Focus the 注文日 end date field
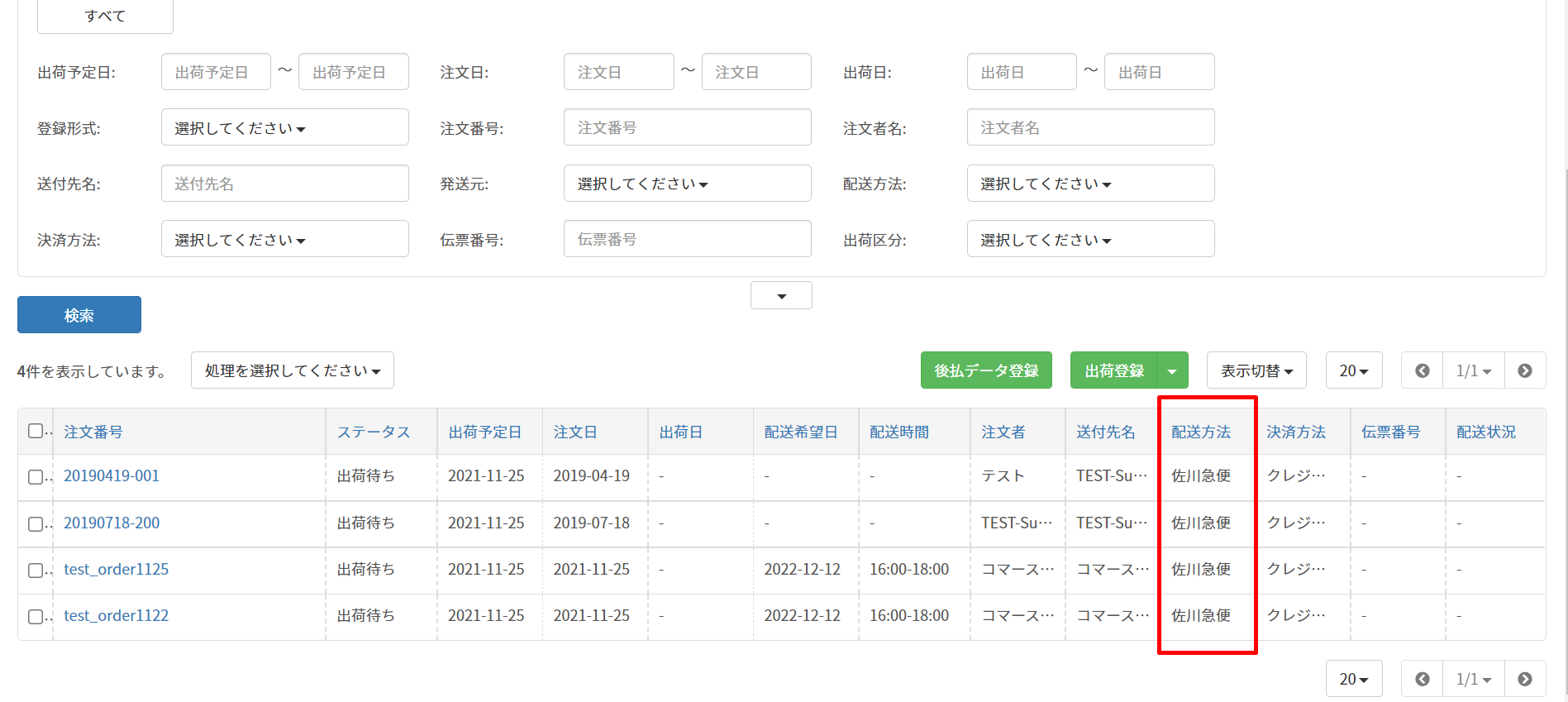Screen dimensions: 1568x702 [756, 72]
